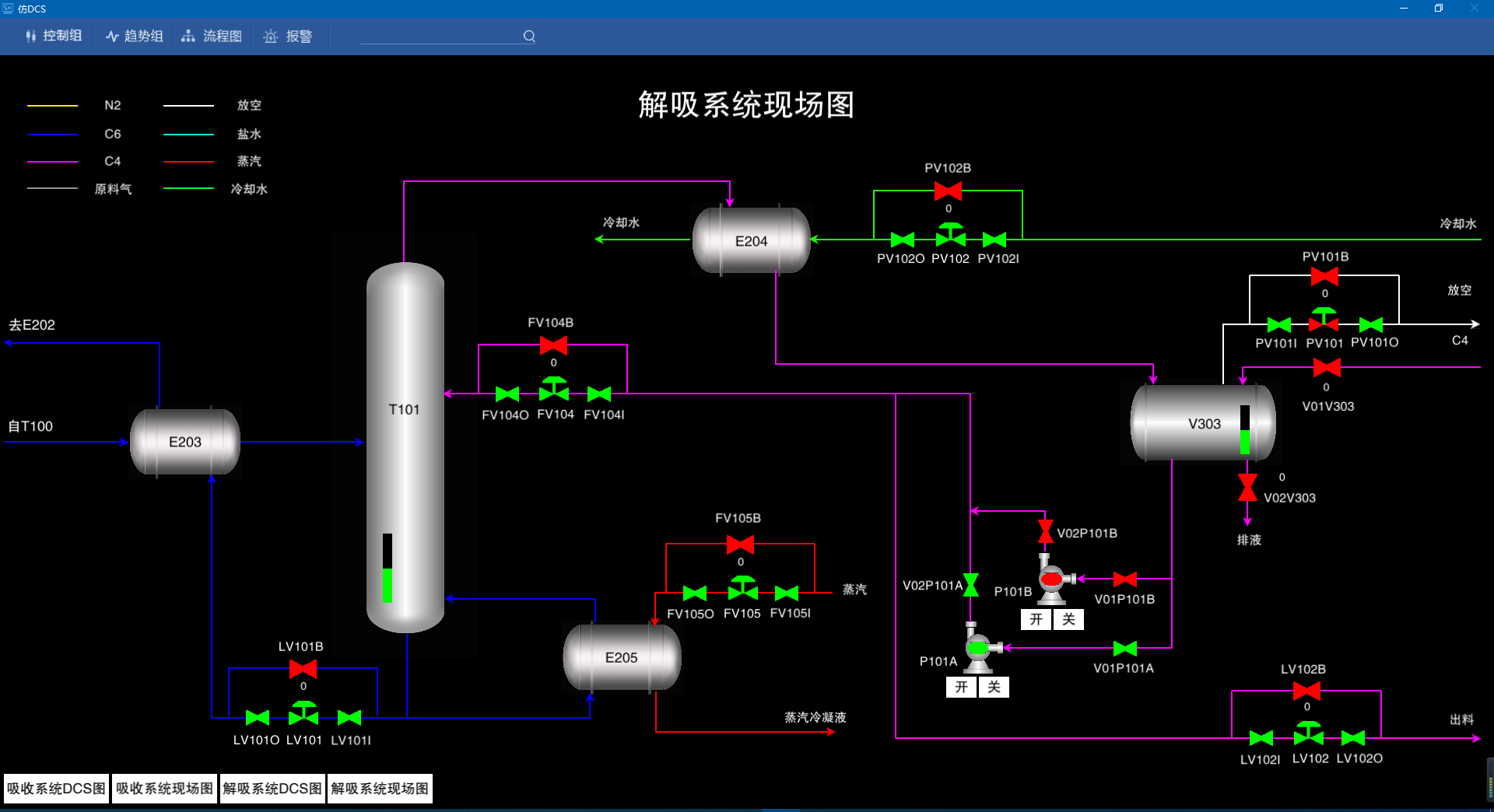Click the V01P101B pump inlet valve
Image resolution: width=1494 pixels, height=812 pixels.
[x=1125, y=579]
